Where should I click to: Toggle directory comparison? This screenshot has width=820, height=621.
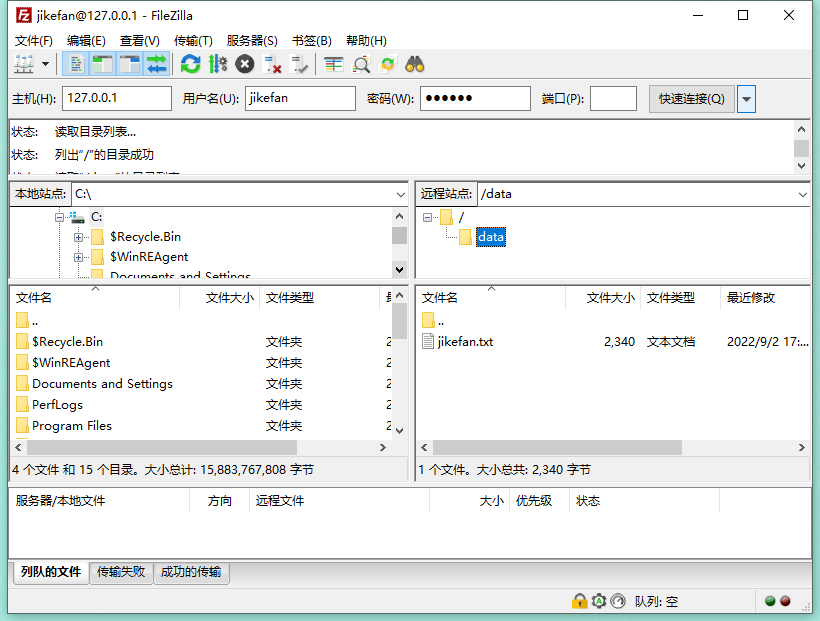point(360,64)
